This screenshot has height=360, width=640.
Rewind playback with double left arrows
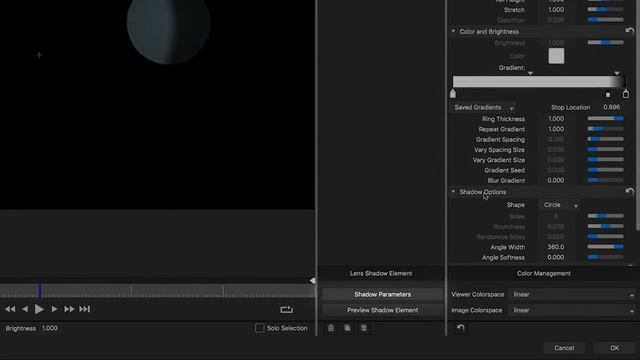[x=10, y=309]
